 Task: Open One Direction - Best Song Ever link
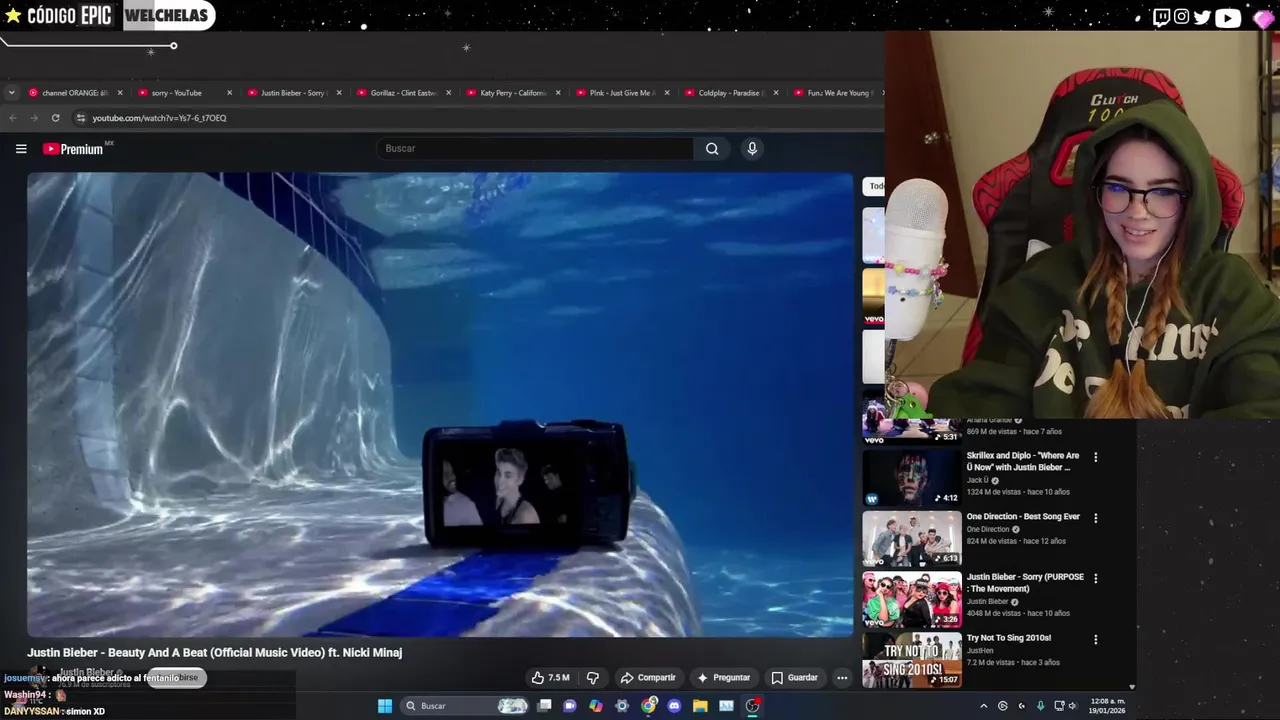click(x=1023, y=517)
